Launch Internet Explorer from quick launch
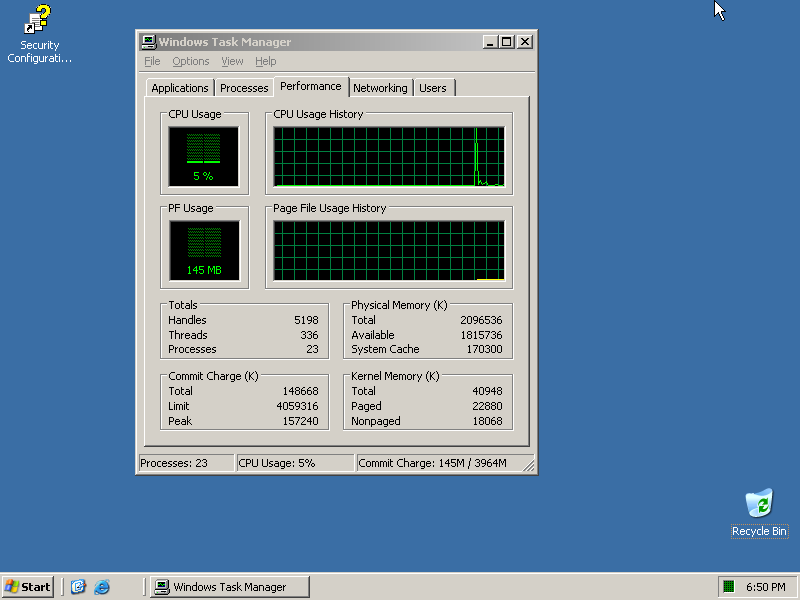 pos(102,587)
